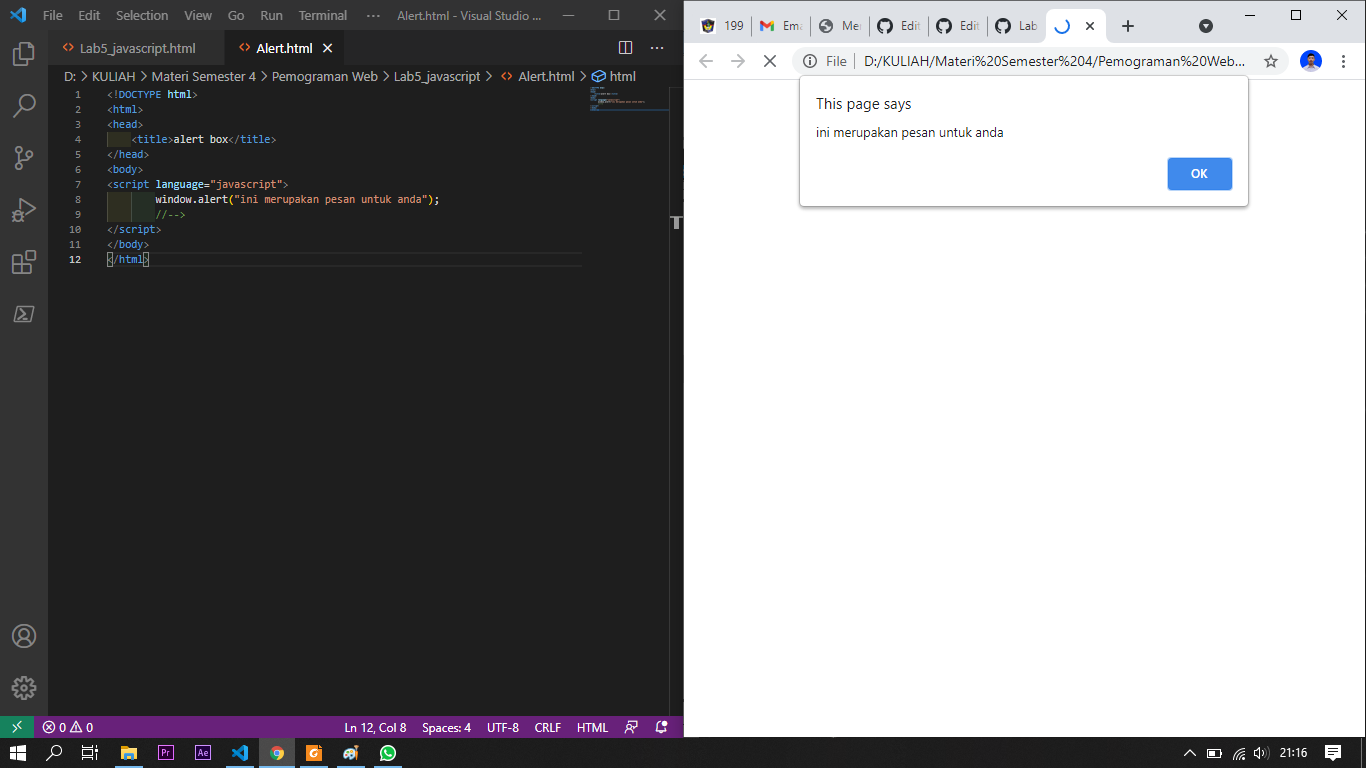Open the Chrome profile avatar
The height and width of the screenshot is (768, 1366).
[1311, 61]
